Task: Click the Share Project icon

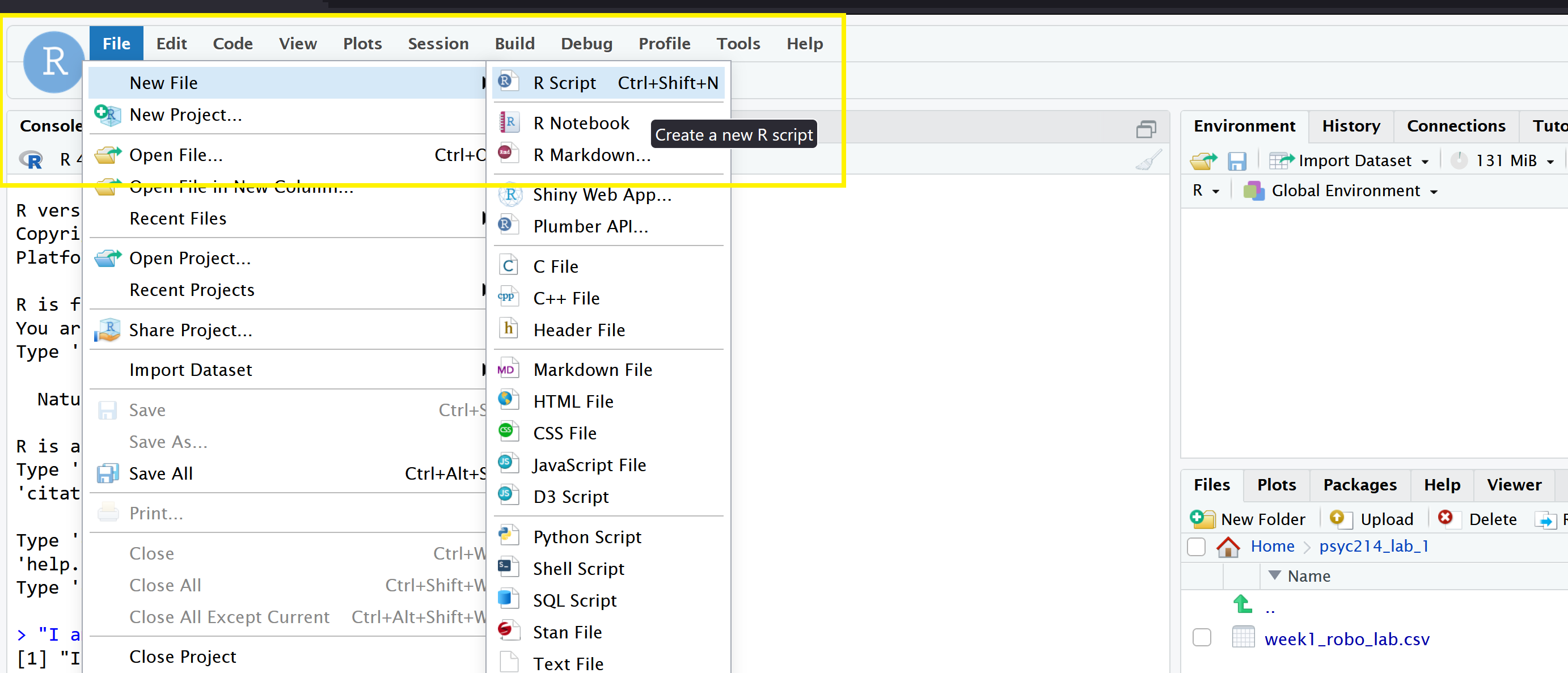Action: pos(108,330)
